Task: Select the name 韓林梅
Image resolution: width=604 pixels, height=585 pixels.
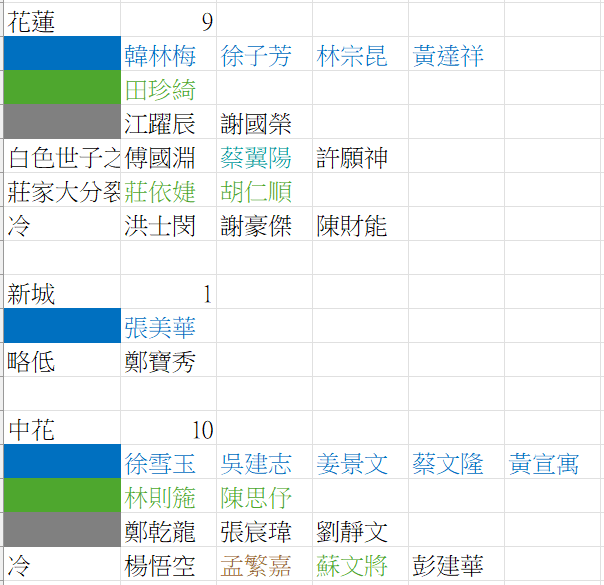Action: (160, 56)
